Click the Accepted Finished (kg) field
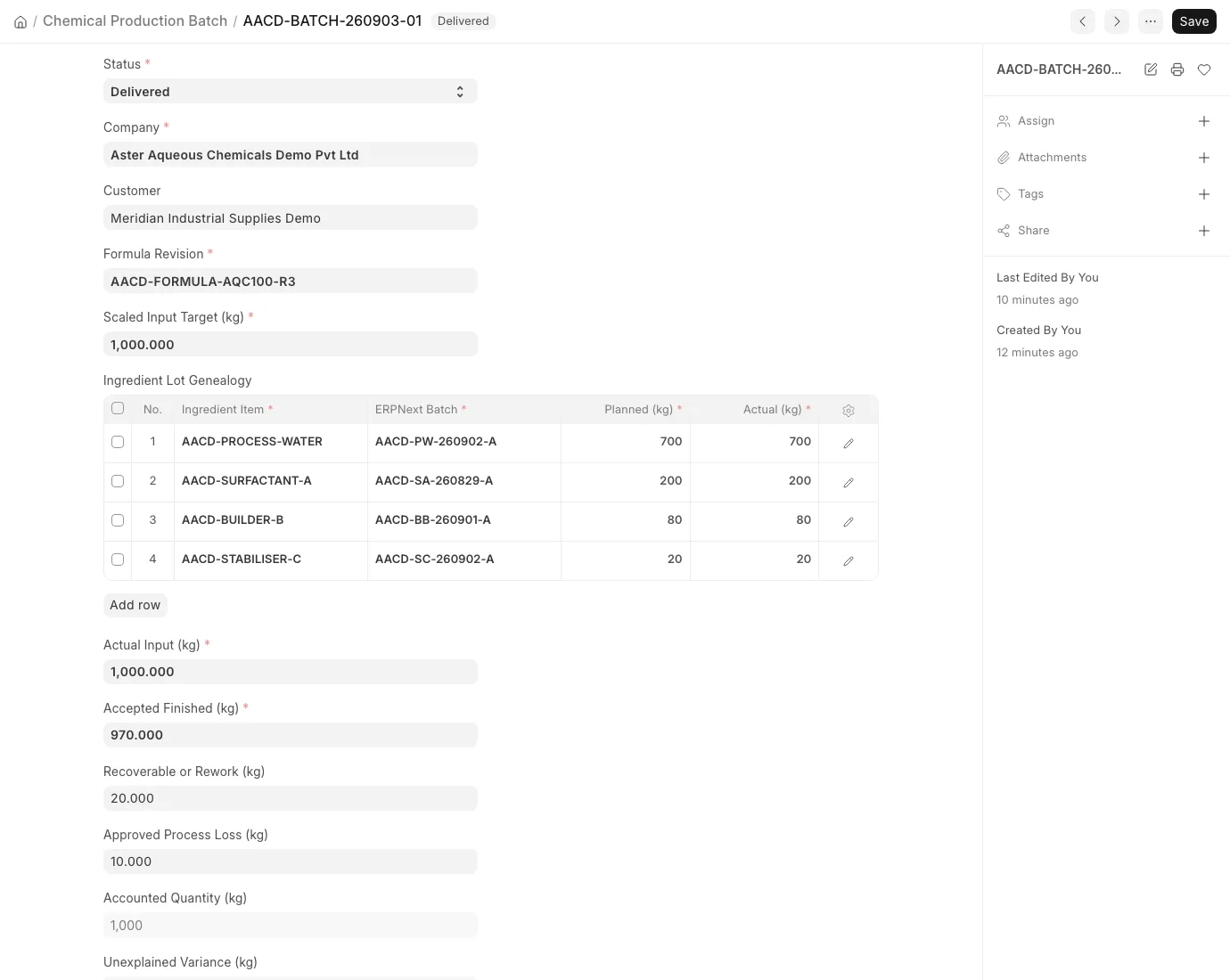Viewport: 1230px width, 980px height. (x=291, y=735)
